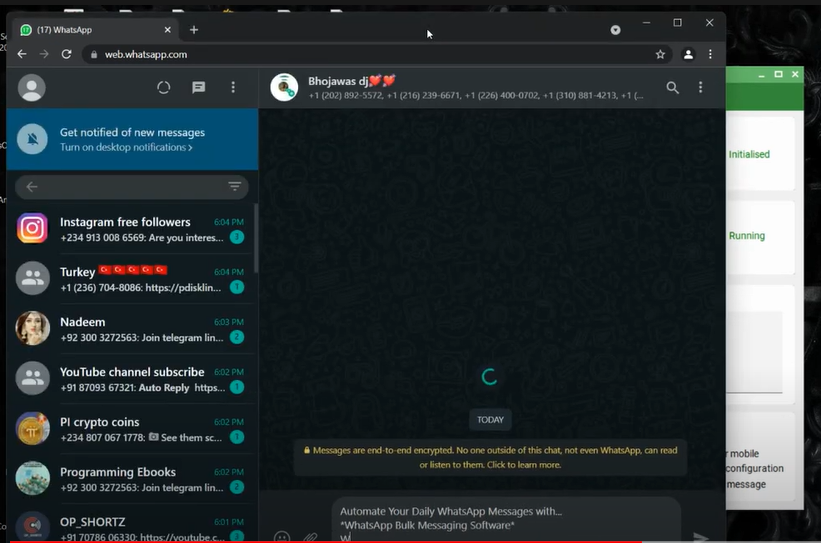The width and height of the screenshot is (821, 543).
Task: Click the back arrow in search box
Action: tap(32, 187)
